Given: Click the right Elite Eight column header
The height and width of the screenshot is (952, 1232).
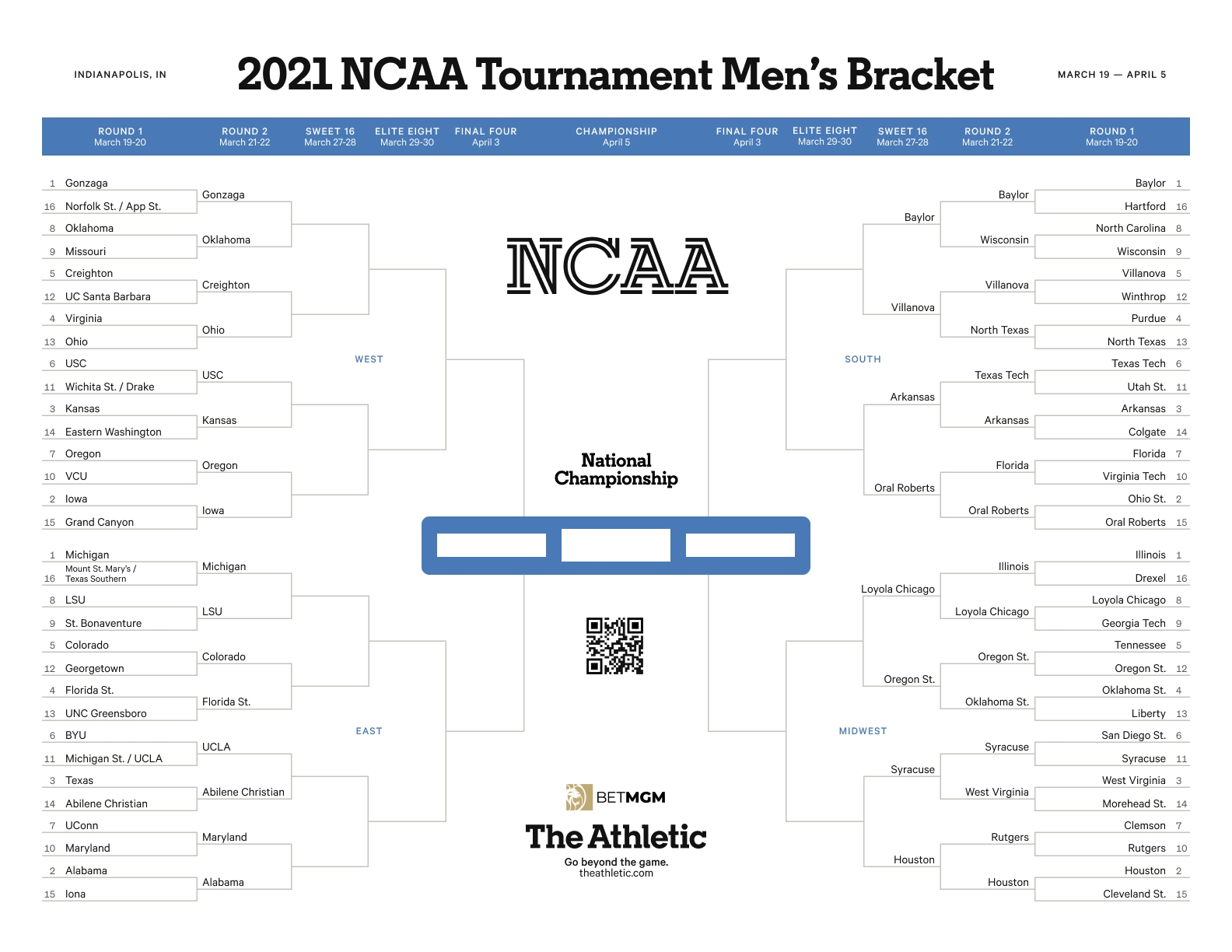Looking at the screenshot, I should point(824,136).
